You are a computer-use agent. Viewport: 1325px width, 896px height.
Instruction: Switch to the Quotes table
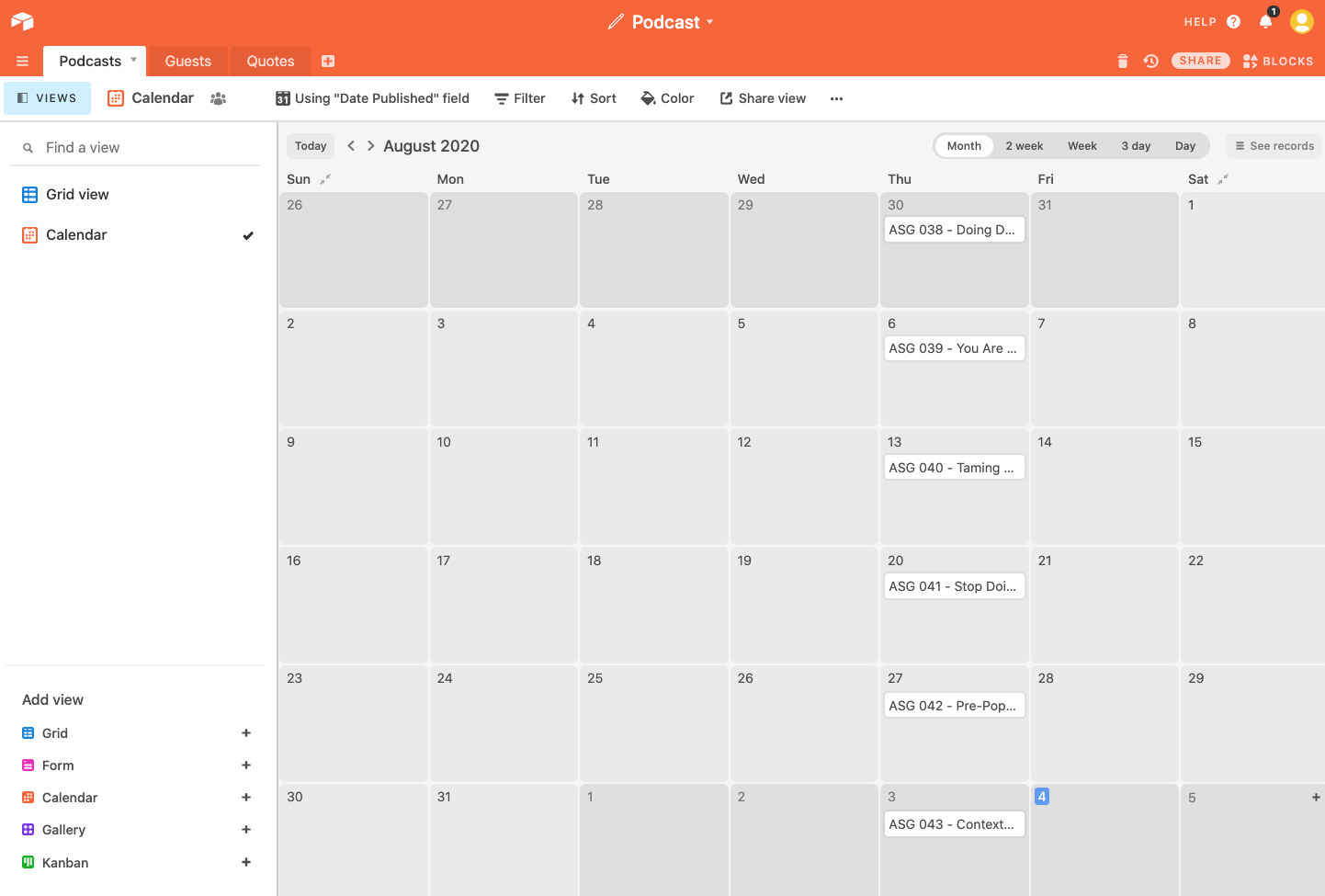[269, 61]
